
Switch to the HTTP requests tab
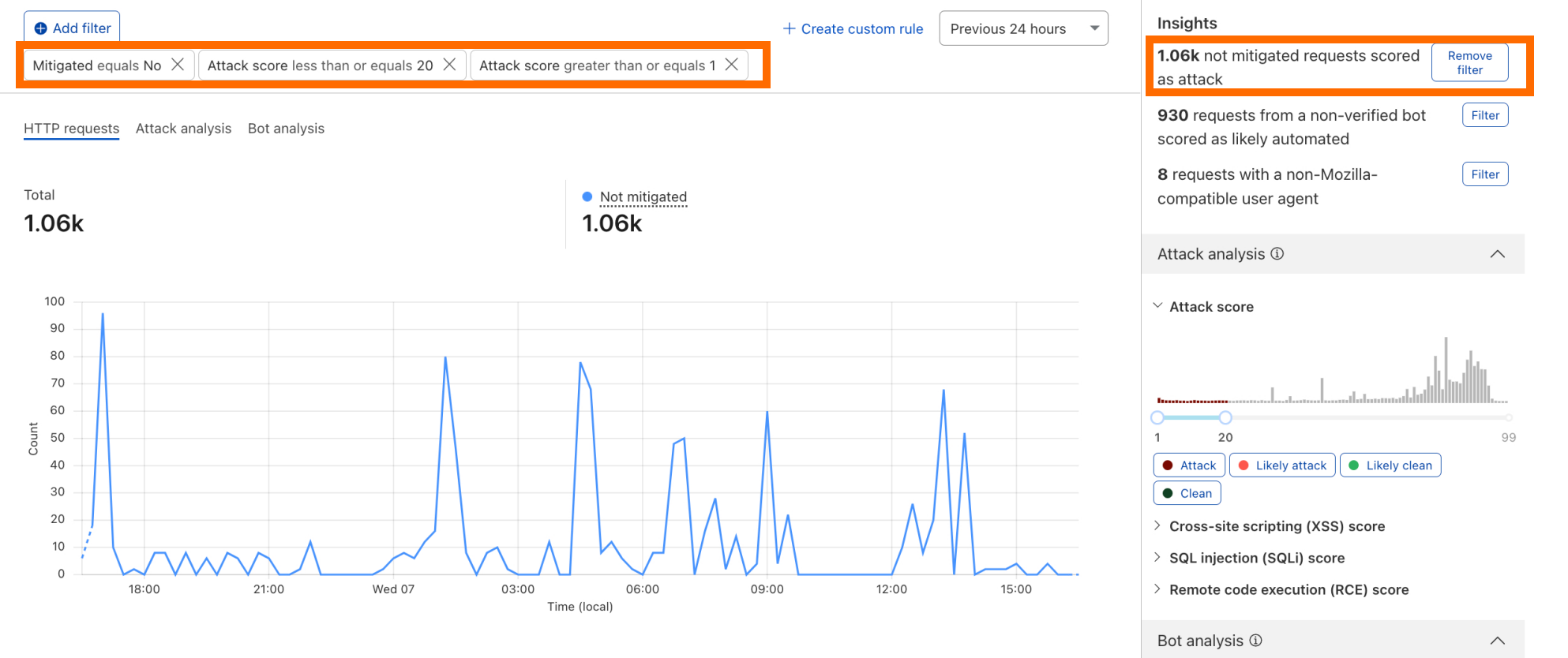[71, 129]
